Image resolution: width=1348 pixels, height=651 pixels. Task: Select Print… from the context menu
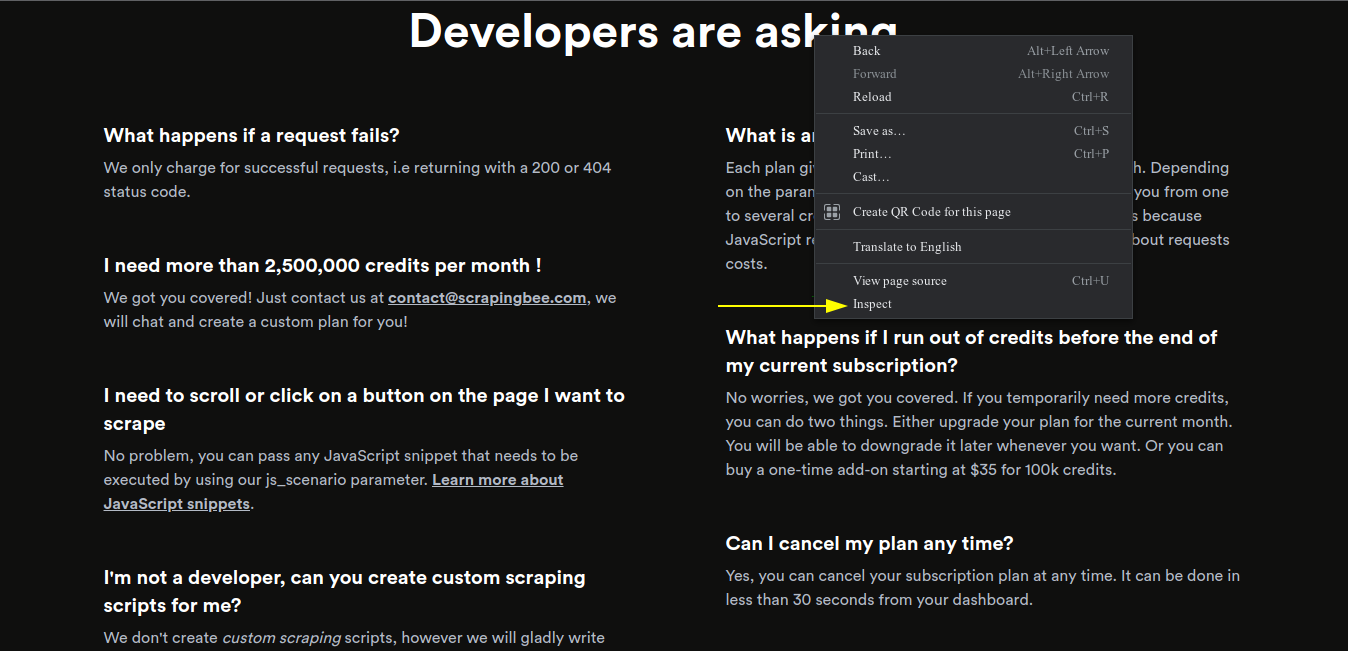pos(872,154)
